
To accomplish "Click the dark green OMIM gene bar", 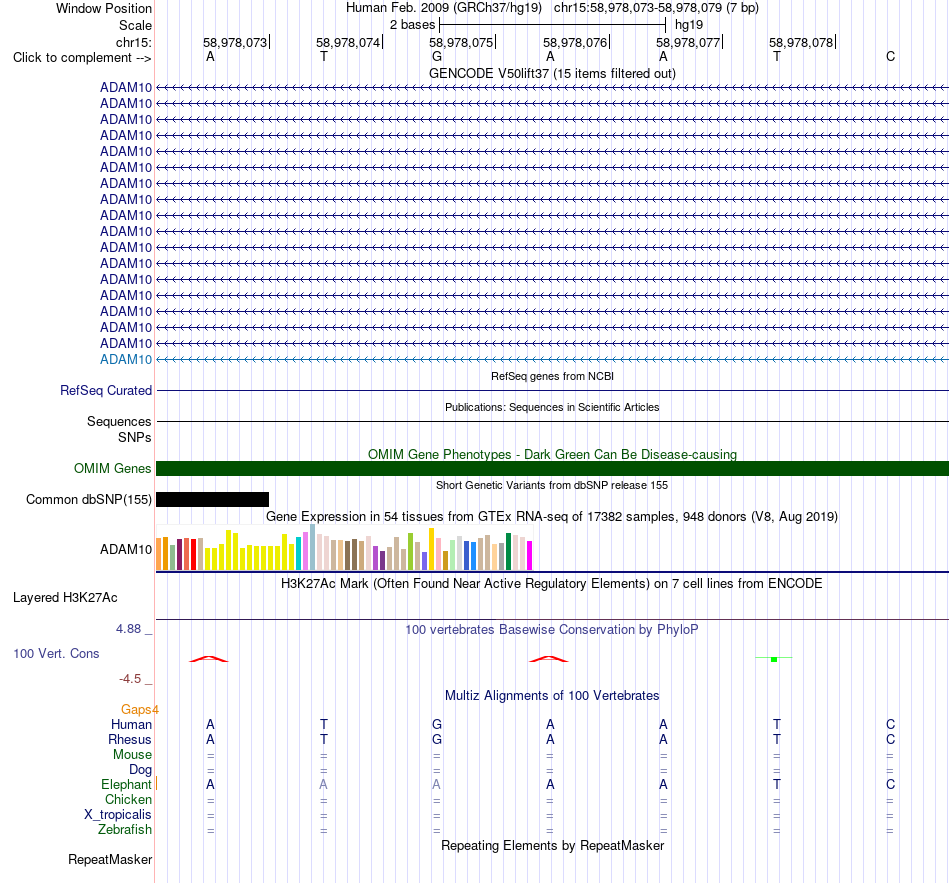I will 552,468.
